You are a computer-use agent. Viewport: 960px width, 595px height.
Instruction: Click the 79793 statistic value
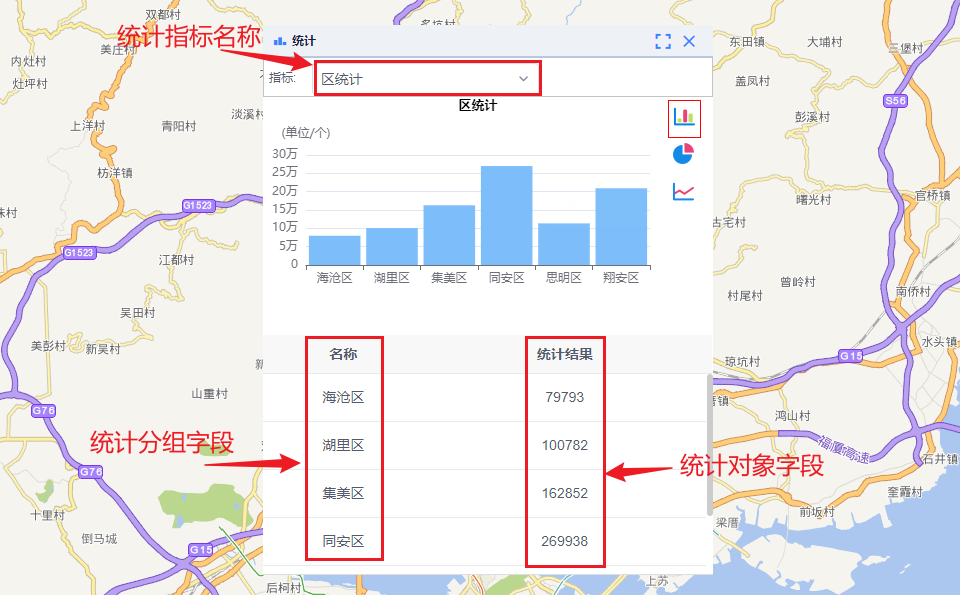coord(565,397)
